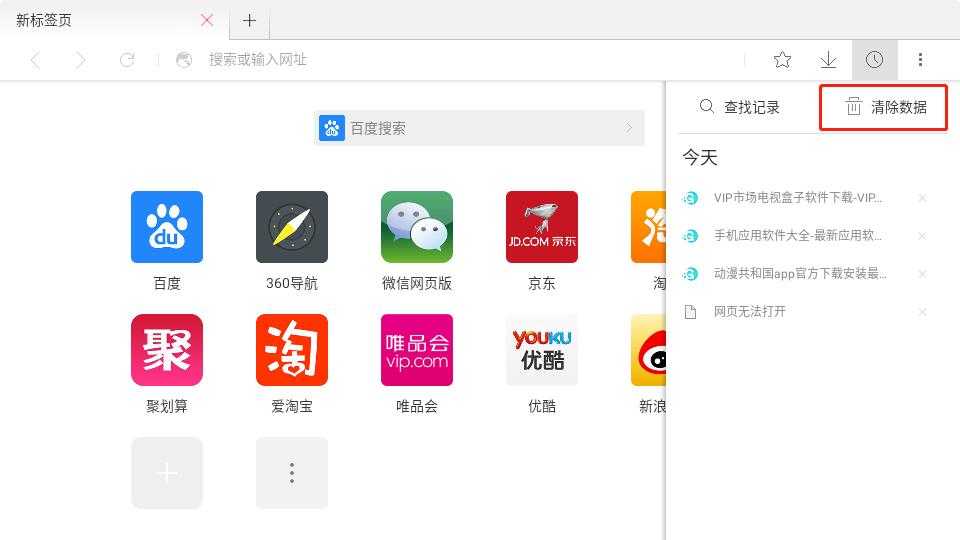Open the three-dot browser menu
This screenshot has height=540, width=960.
(x=920, y=60)
